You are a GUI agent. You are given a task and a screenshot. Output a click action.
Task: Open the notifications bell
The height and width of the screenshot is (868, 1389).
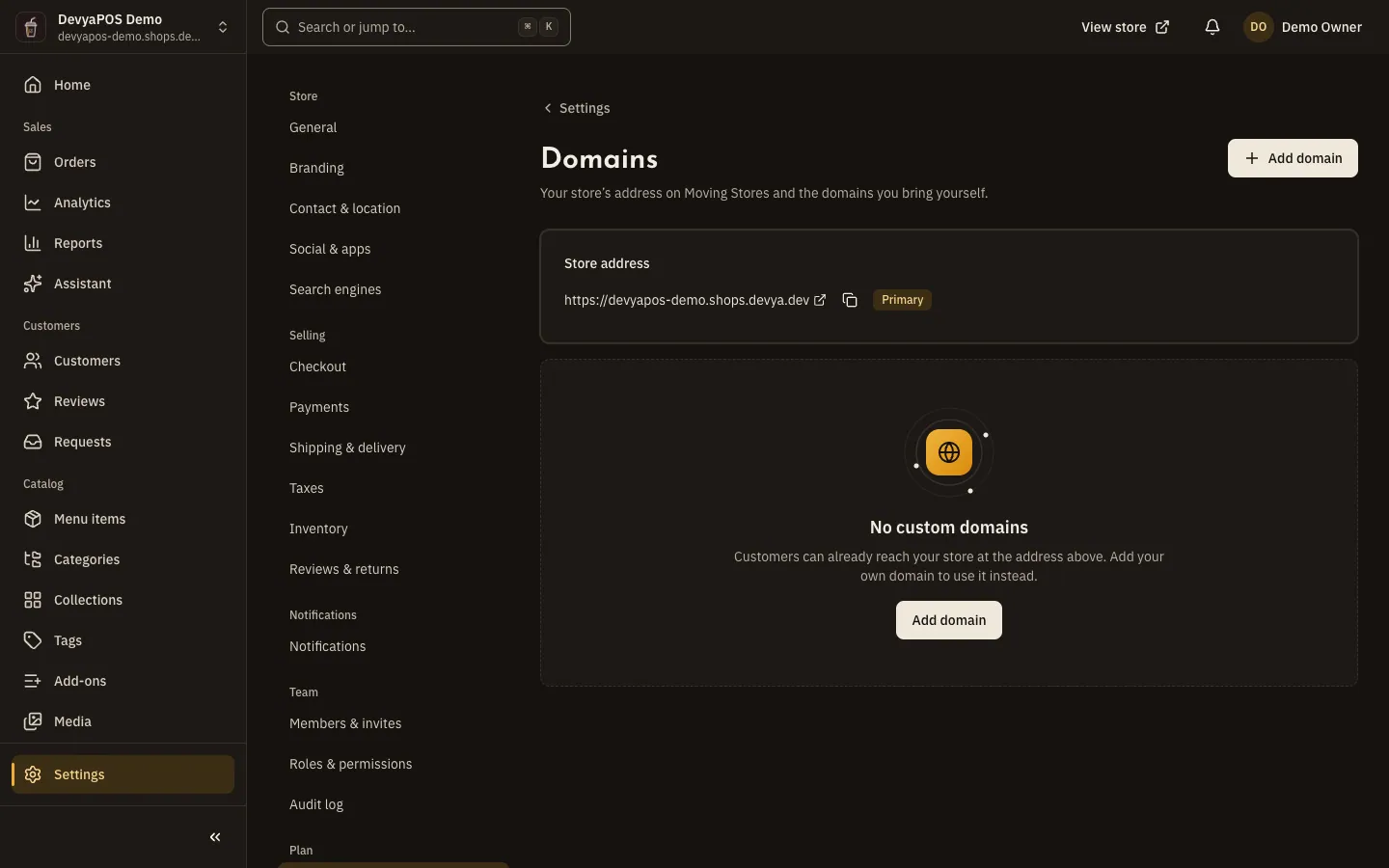(1212, 27)
